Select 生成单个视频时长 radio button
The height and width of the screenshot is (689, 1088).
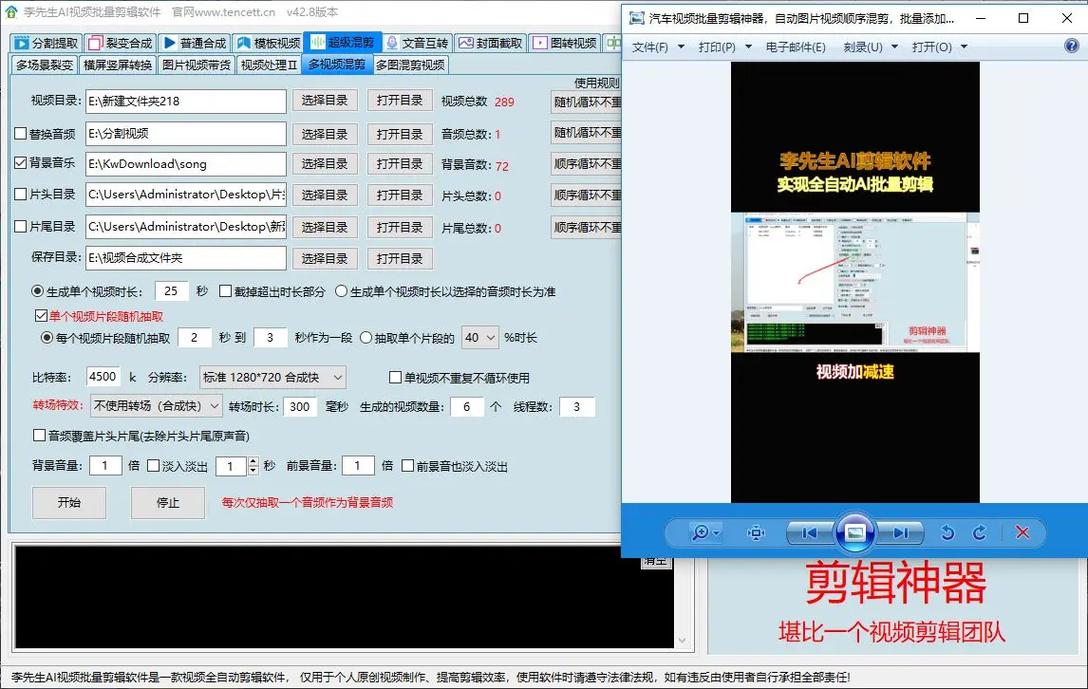pos(37,291)
